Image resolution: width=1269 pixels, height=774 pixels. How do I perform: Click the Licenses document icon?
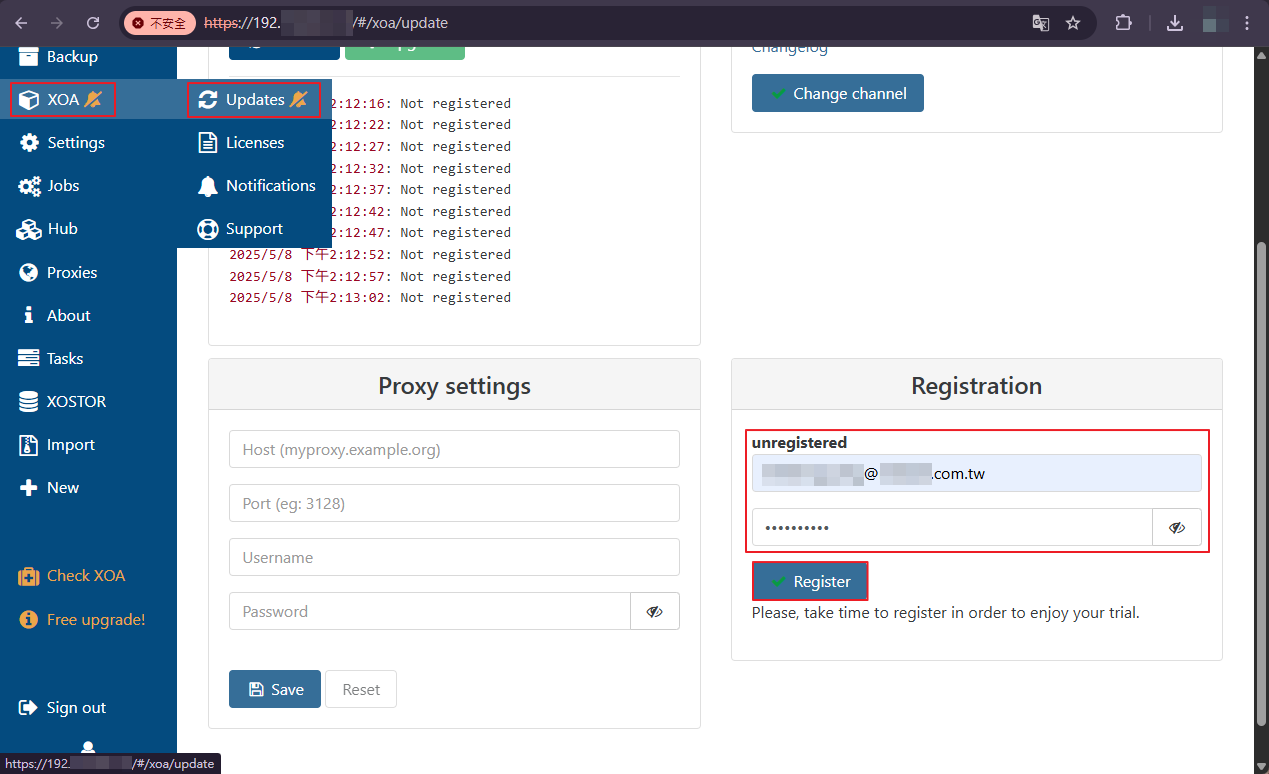tap(208, 143)
